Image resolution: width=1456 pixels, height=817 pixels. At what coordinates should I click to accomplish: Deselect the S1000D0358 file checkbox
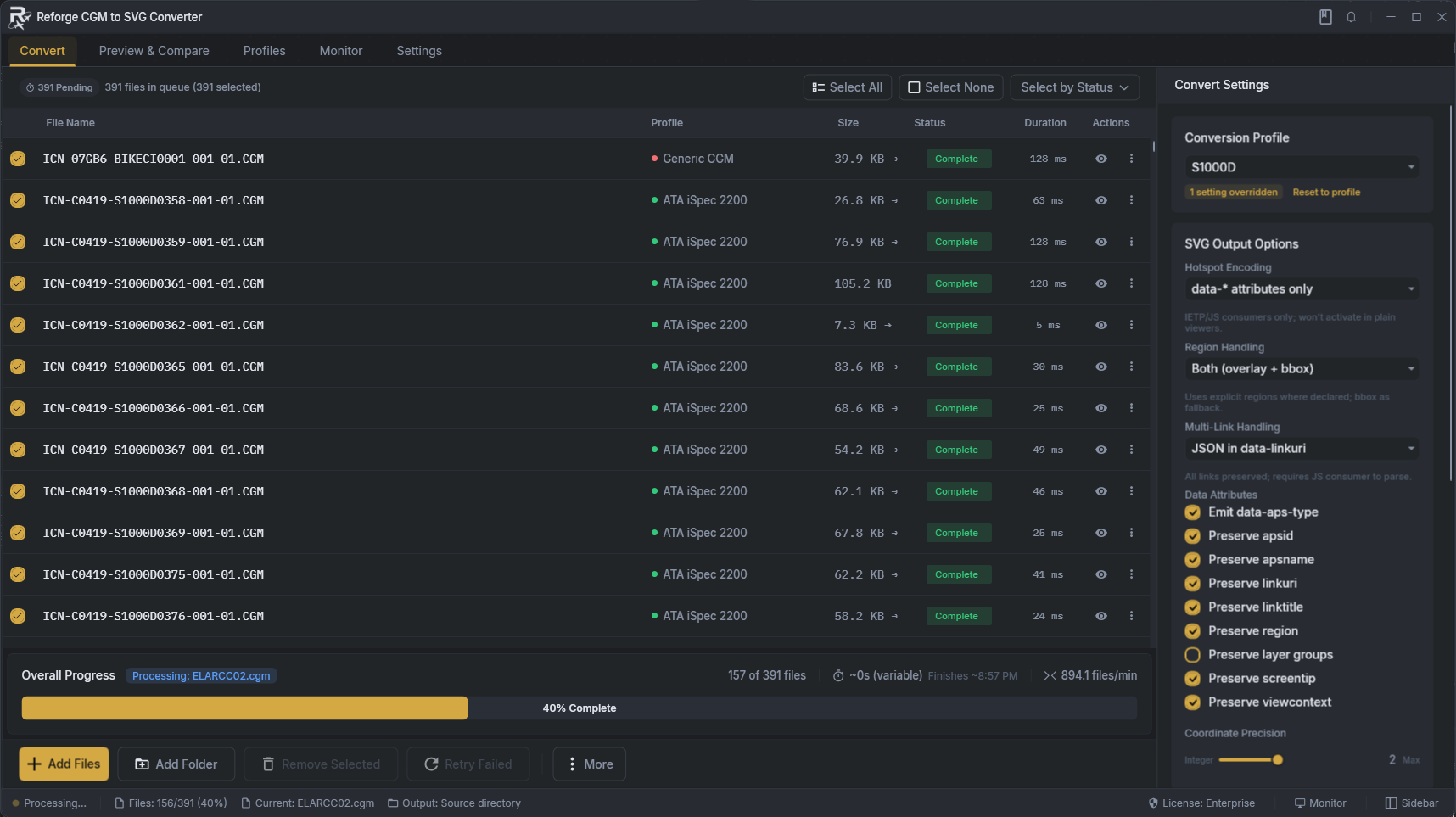(18, 200)
